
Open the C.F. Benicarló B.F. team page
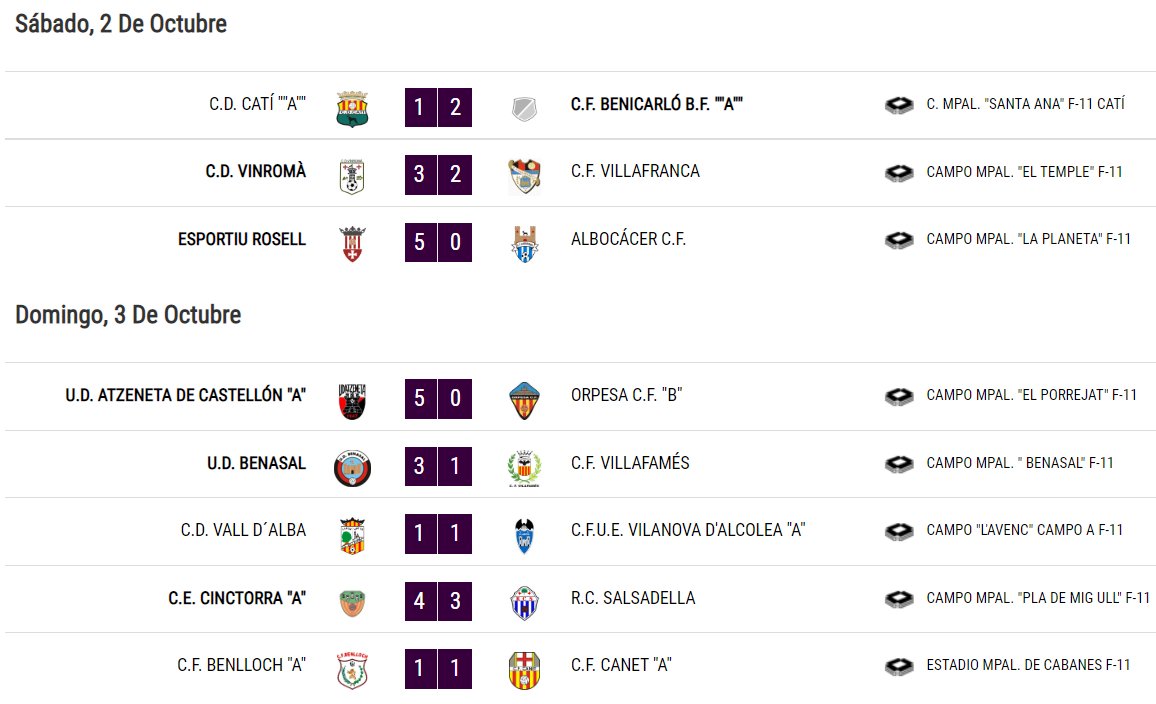point(656,104)
